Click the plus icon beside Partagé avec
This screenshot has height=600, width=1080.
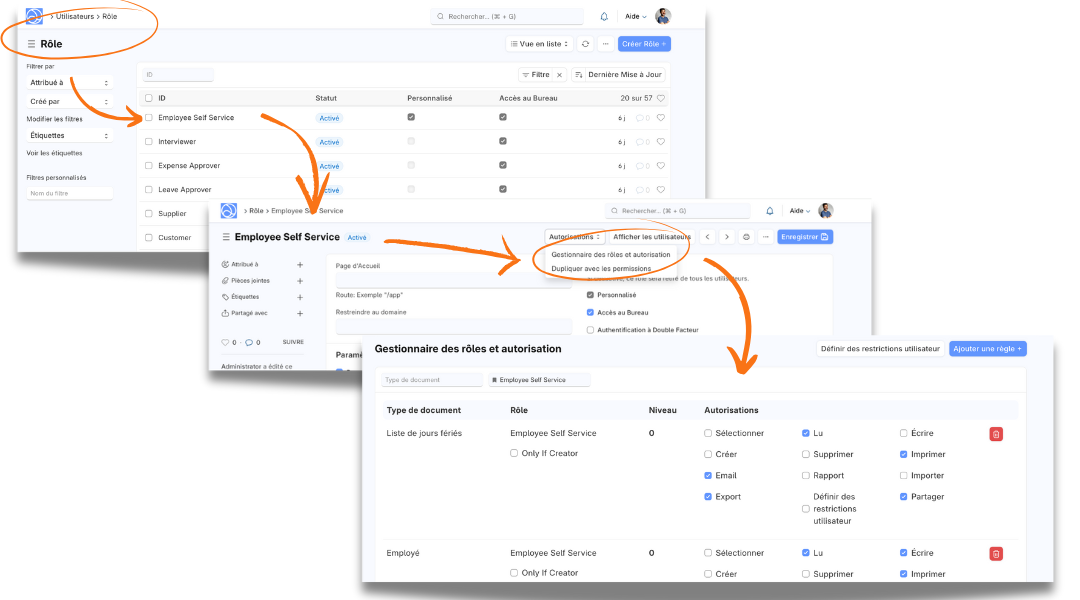click(300, 313)
